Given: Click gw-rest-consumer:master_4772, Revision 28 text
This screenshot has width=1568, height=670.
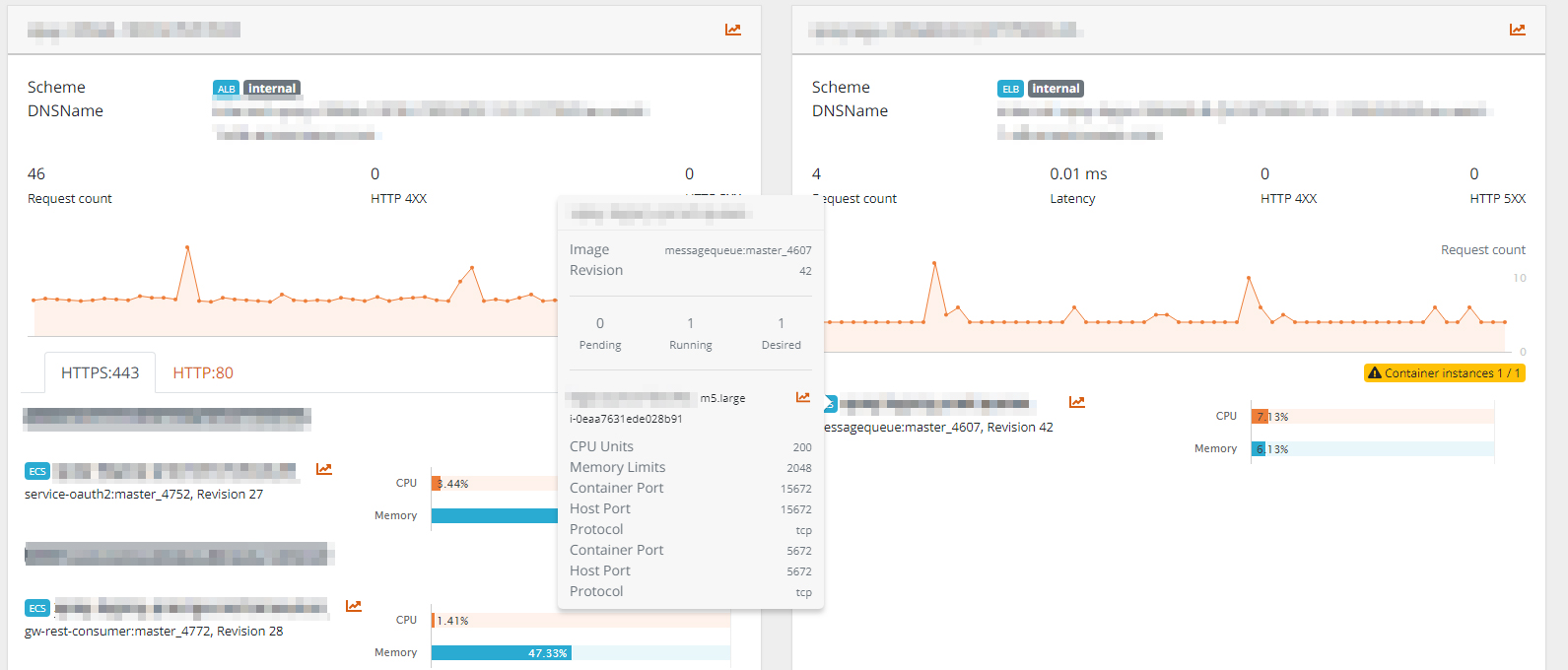Looking at the screenshot, I should click(x=154, y=632).
